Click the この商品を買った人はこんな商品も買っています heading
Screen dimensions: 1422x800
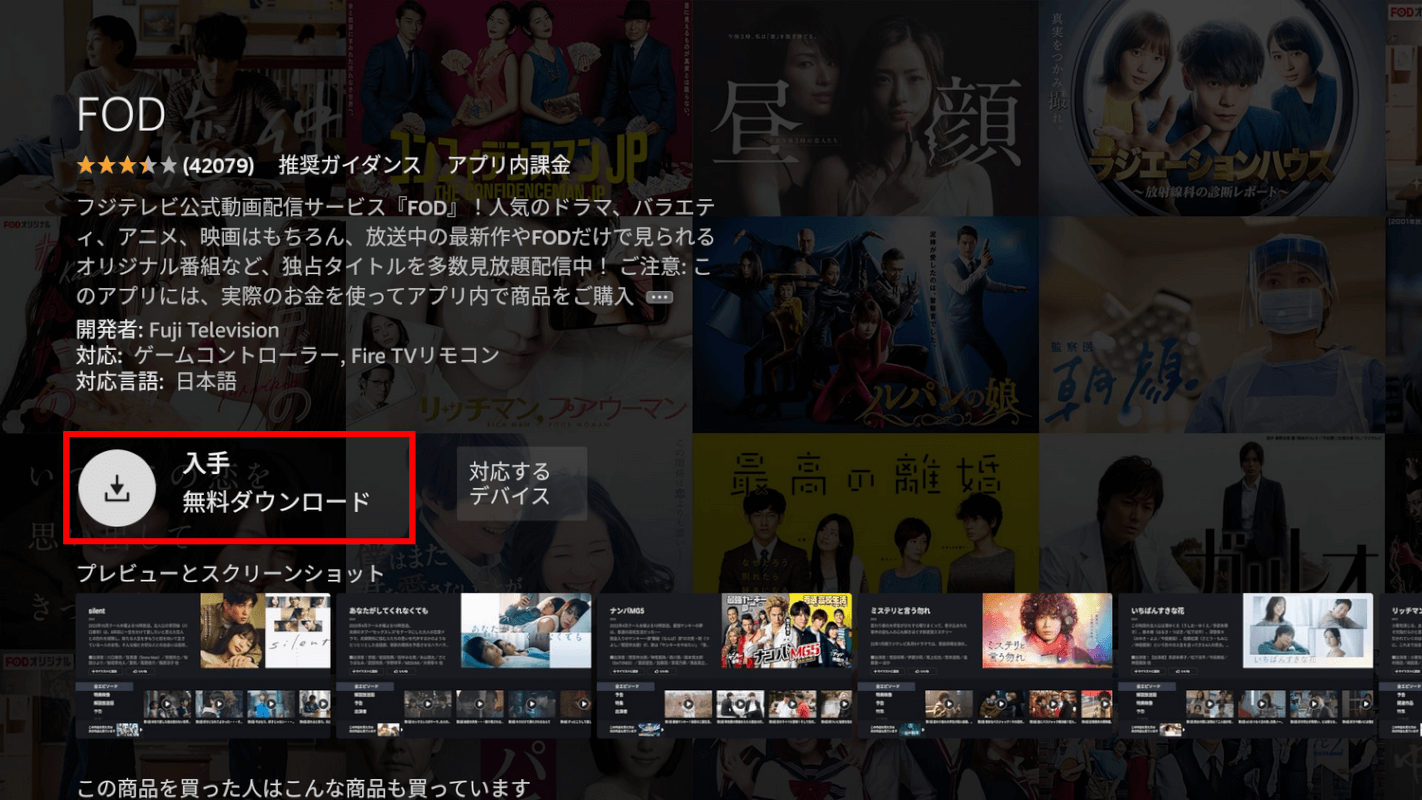coord(303,786)
